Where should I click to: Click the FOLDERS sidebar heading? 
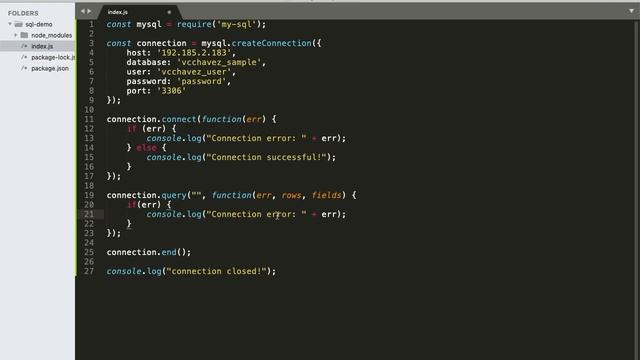coord(23,13)
